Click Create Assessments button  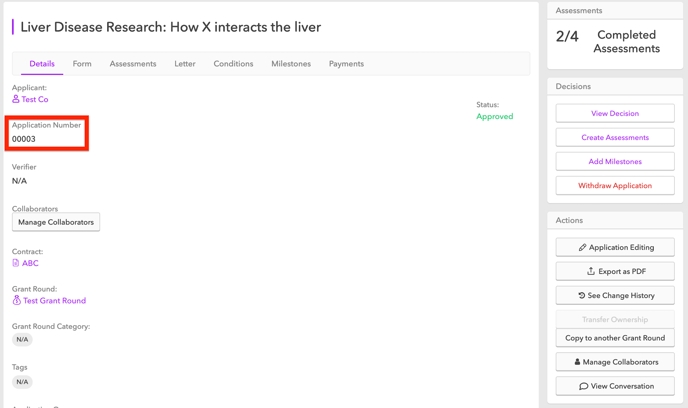(x=615, y=138)
